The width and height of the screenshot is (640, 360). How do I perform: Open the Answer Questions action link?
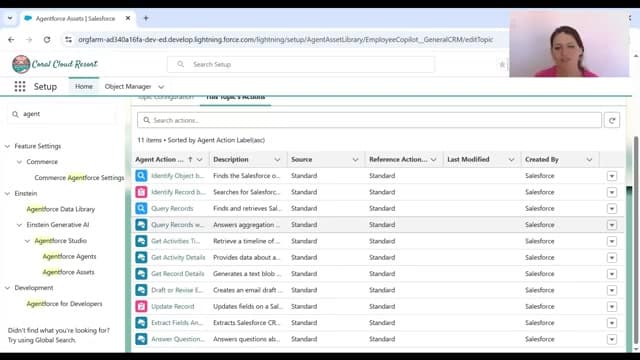(178, 339)
